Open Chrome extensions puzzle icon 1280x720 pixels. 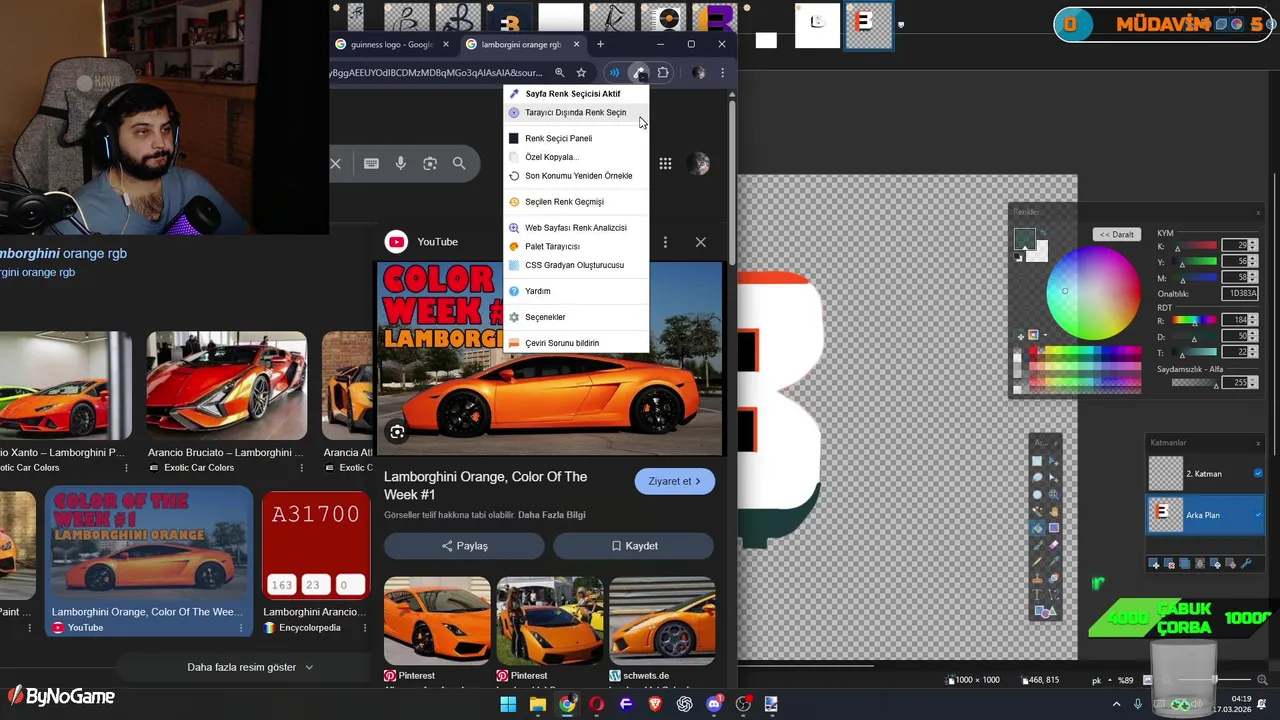(x=663, y=73)
